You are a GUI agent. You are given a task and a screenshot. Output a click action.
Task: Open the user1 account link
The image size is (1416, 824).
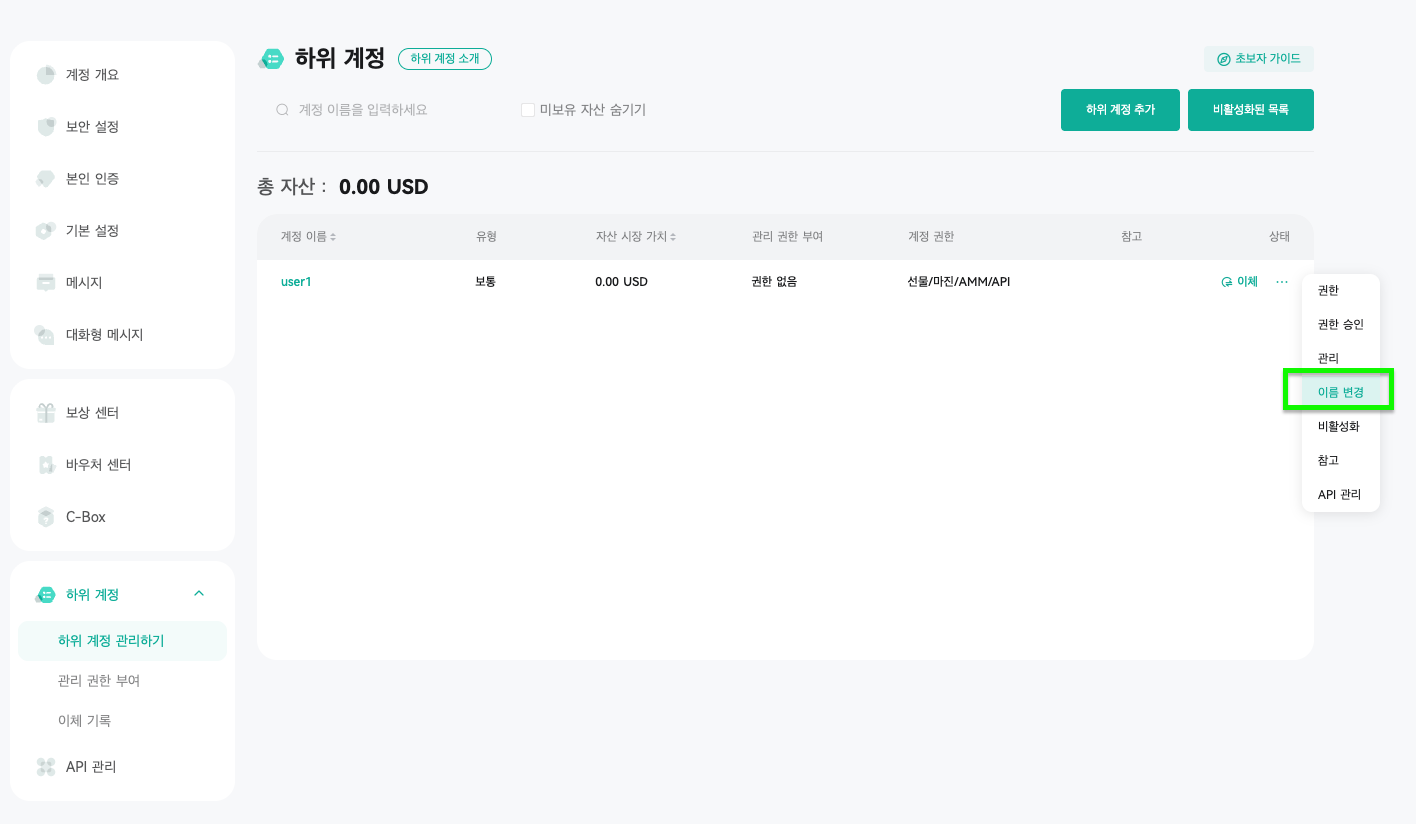coord(296,282)
